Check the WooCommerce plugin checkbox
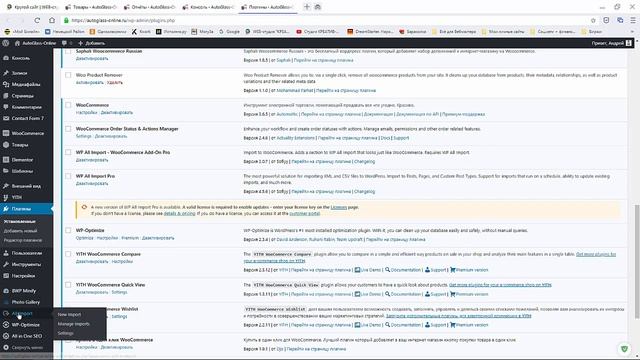Image resolution: width=640 pixels, height=360 pixels. tap(68, 105)
